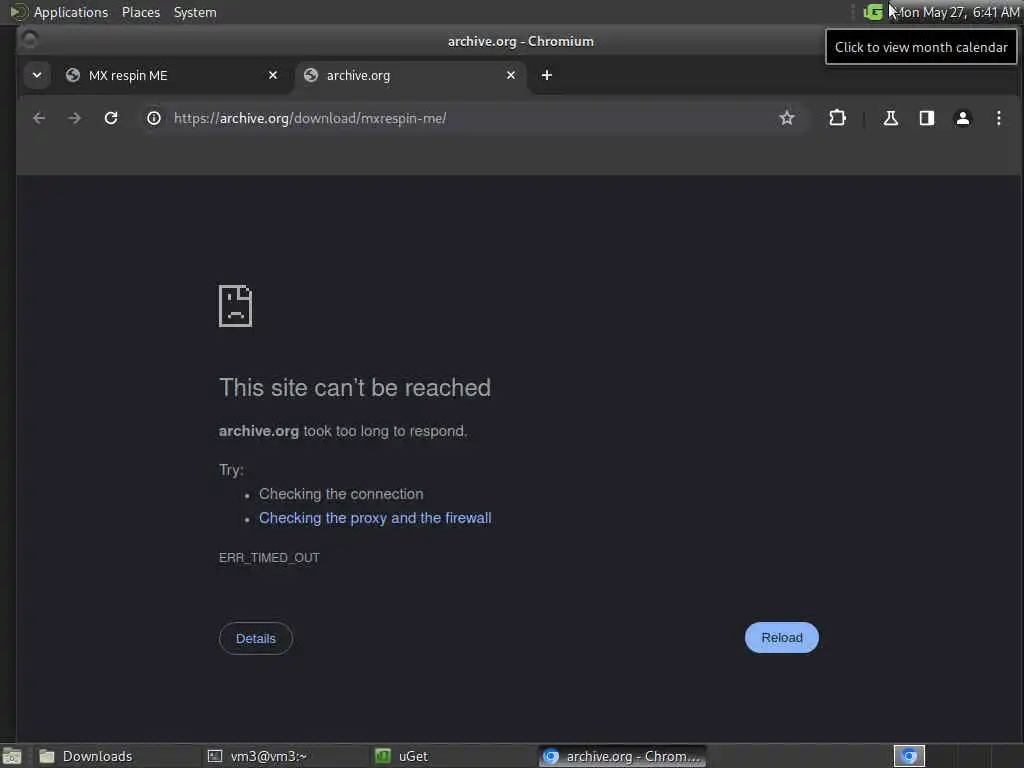Click the workspace switcher Chromium icon
This screenshot has height=768, width=1024.
tap(909, 756)
